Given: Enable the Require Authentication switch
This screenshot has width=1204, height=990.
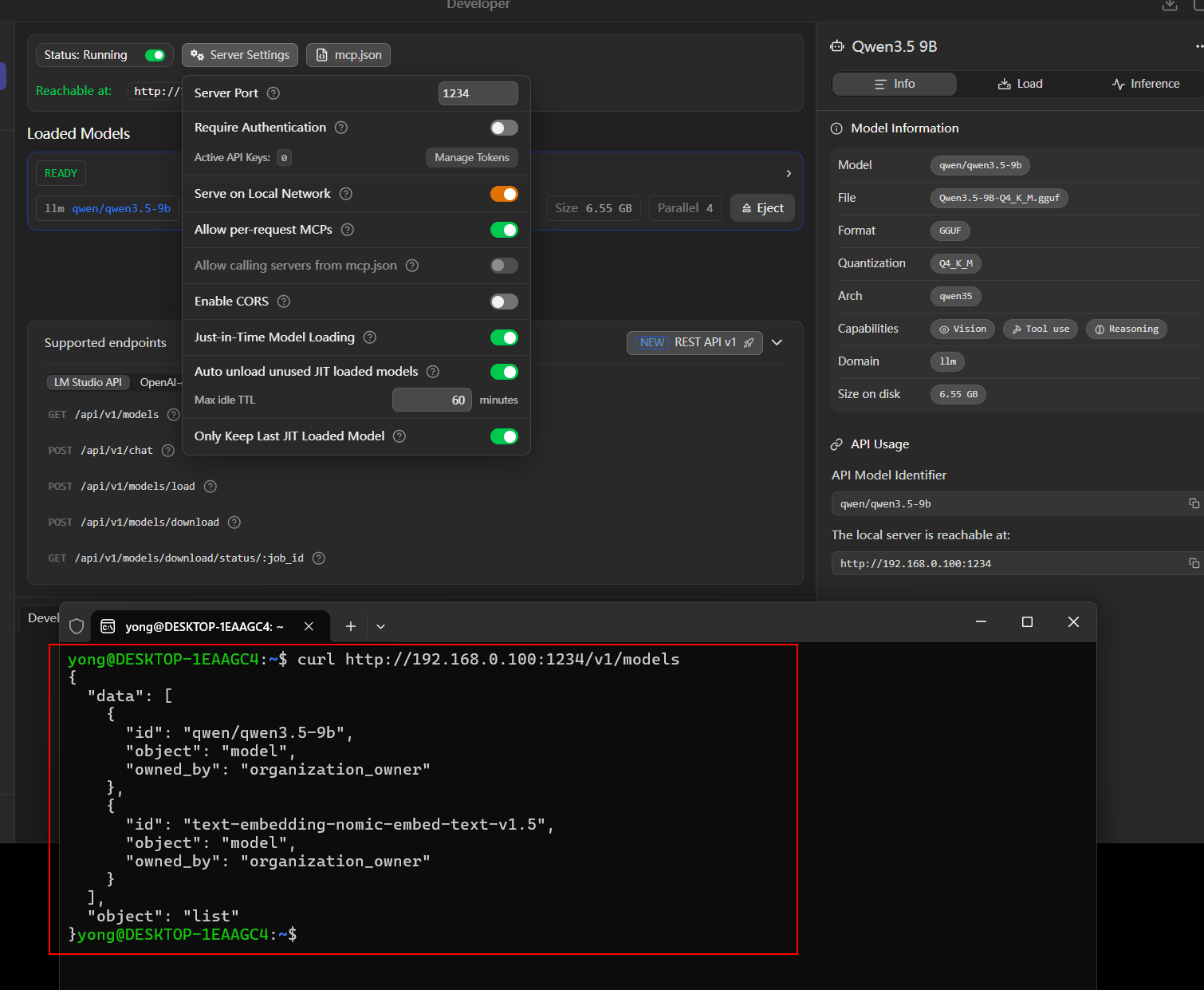Looking at the screenshot, I should tap(504, 128).
